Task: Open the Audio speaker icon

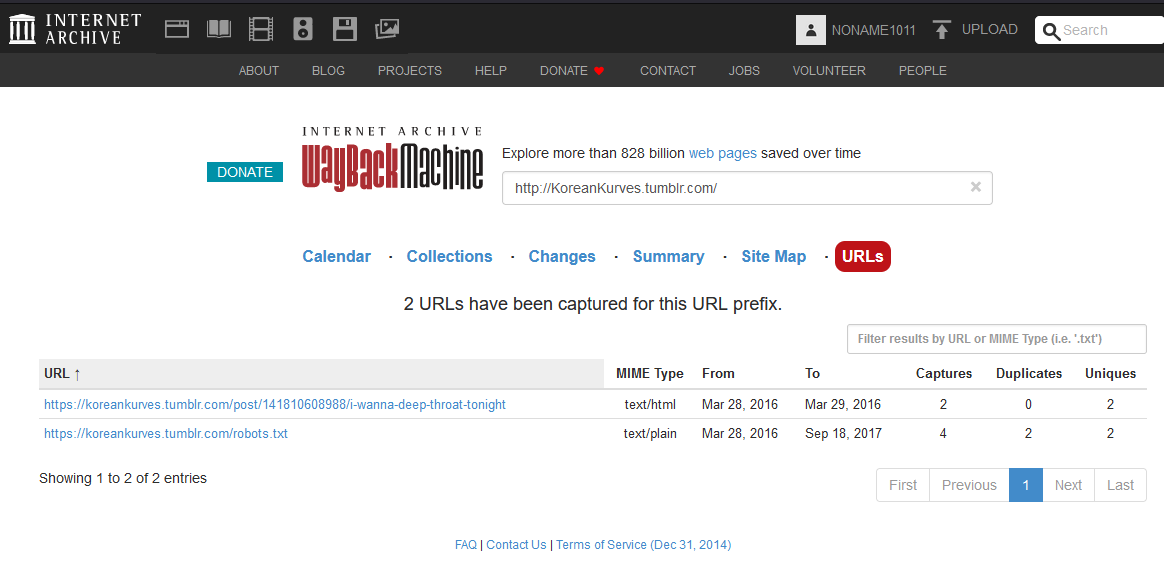Action: (x=303, y=29)
